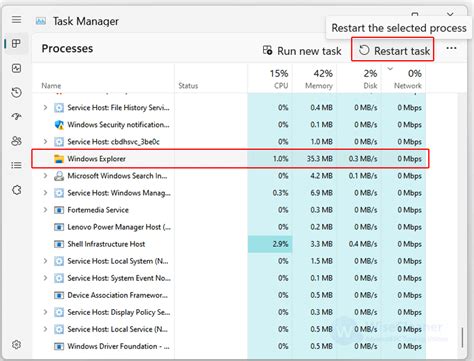The image size is (474, 361).
Task: Click the vertical scrollbar thumb
Action: pyautogui.click(x=462, y=338)
